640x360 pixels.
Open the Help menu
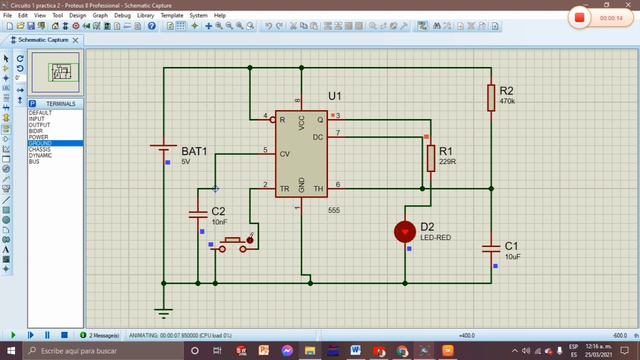(x=220, y=16)
